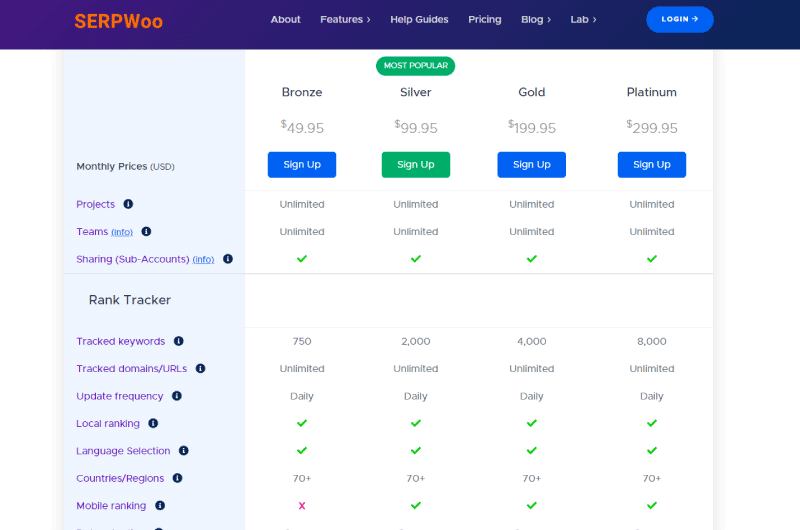Screen dimensions: 800x530
Task: Click the Local ranking label
Action: coord(108,424)
